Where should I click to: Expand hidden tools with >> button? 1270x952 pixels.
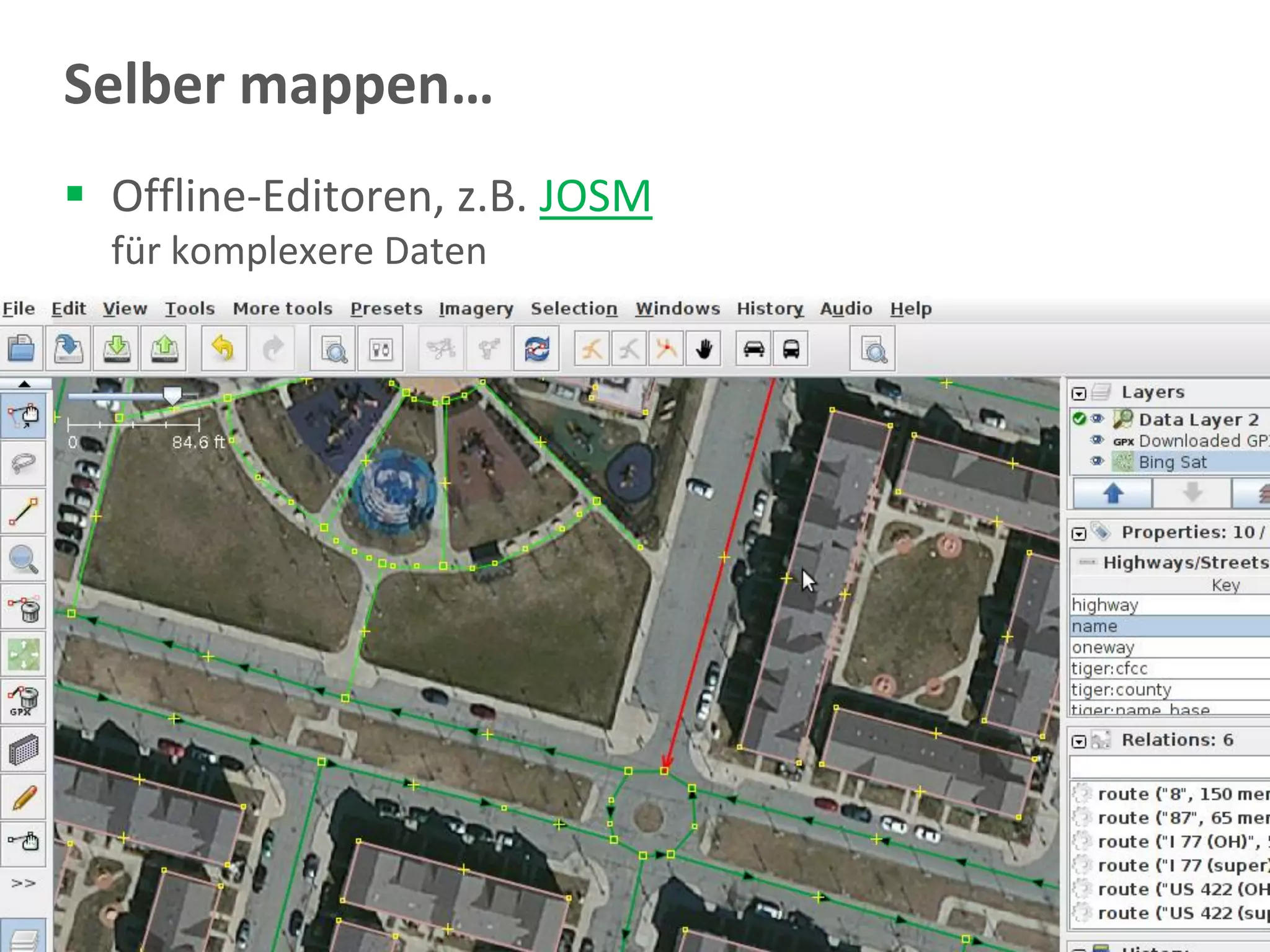(x=24, y=883)
